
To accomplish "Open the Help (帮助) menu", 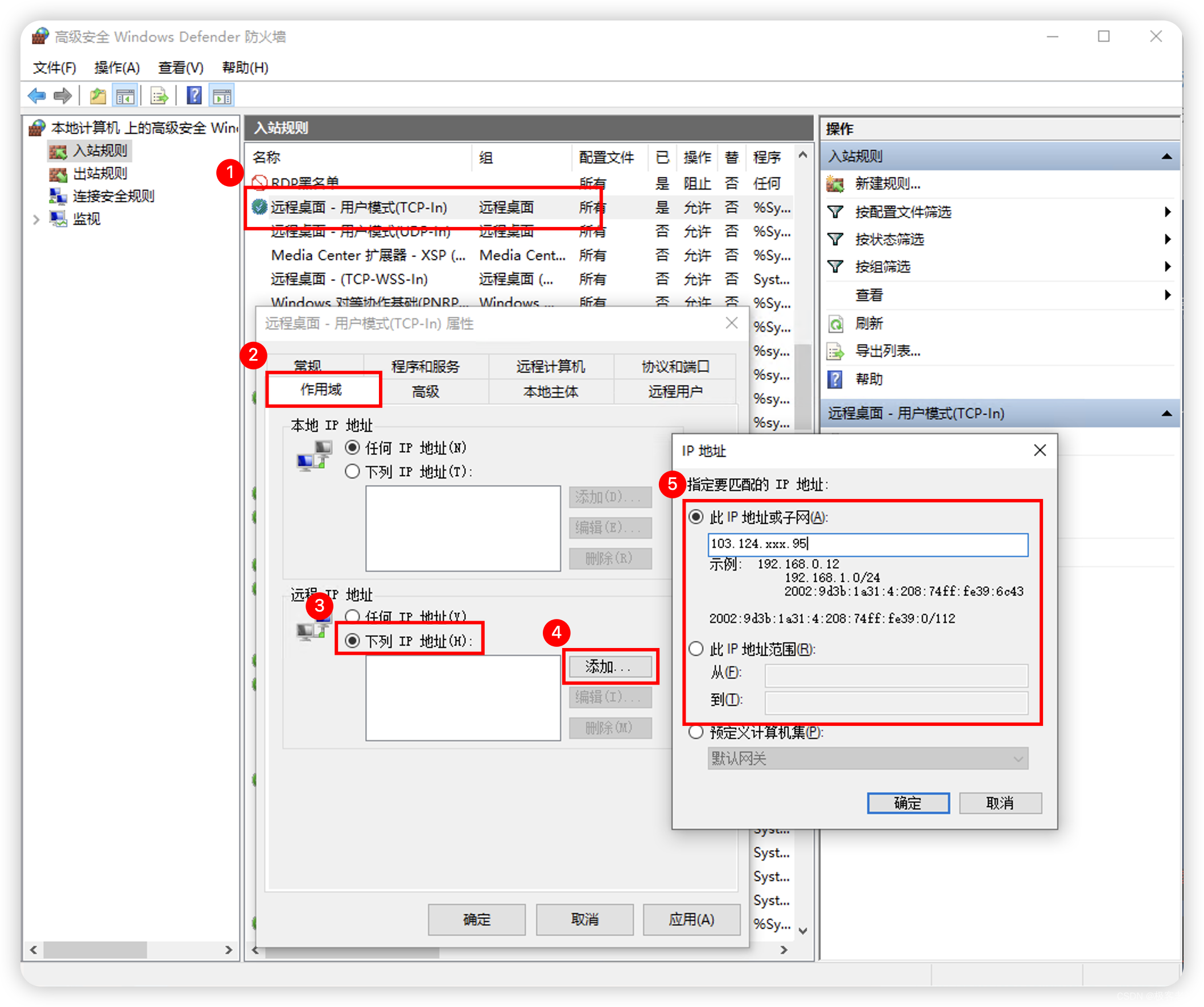I will (x=245, y=68).
